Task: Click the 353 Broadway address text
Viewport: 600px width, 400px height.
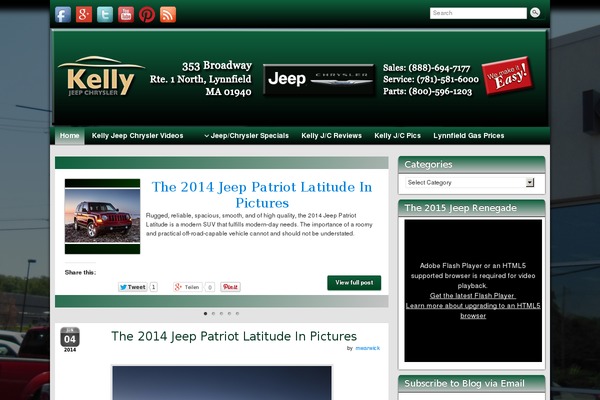Action: tap(217, 65)
